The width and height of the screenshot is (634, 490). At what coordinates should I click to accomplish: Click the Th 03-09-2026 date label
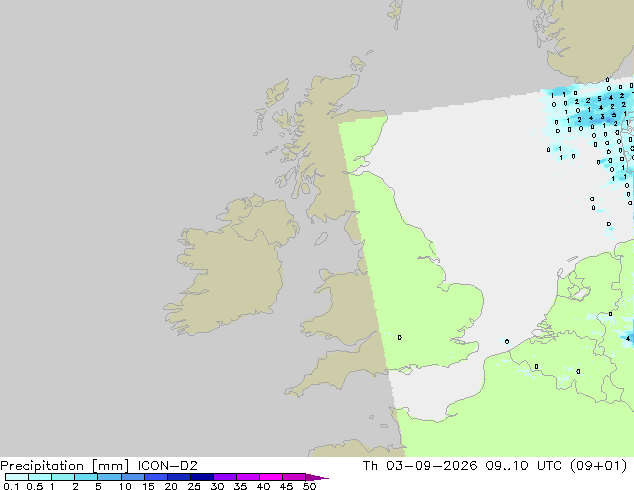[x=420, y=466]
